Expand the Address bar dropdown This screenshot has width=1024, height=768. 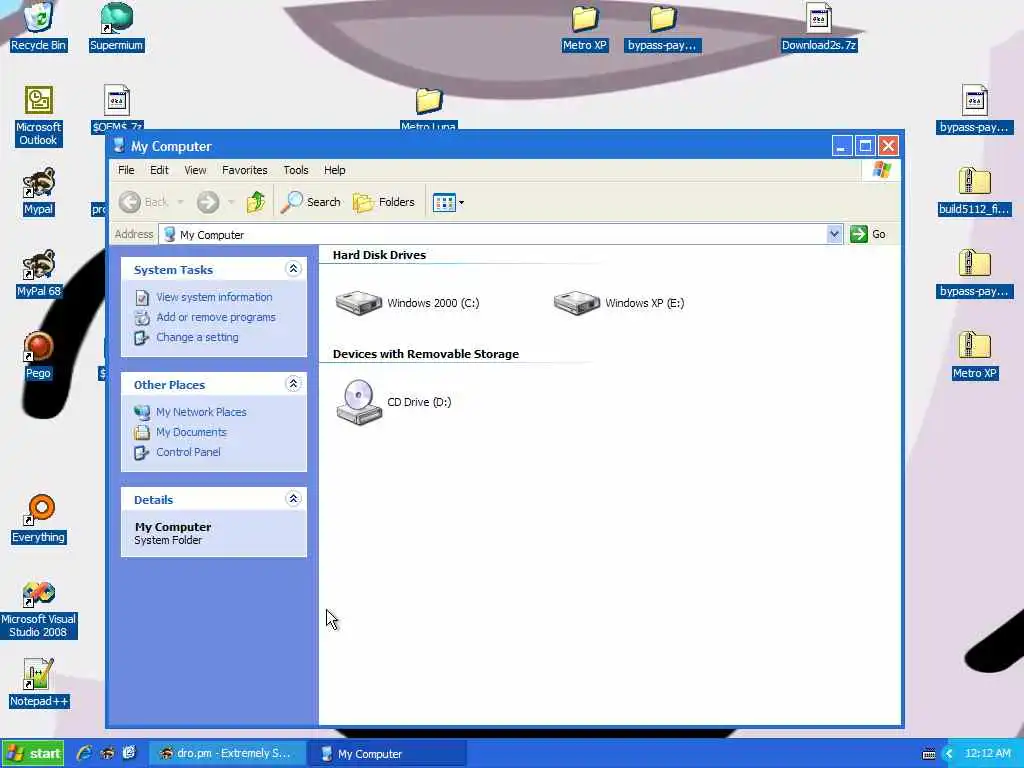coord(834,234)
